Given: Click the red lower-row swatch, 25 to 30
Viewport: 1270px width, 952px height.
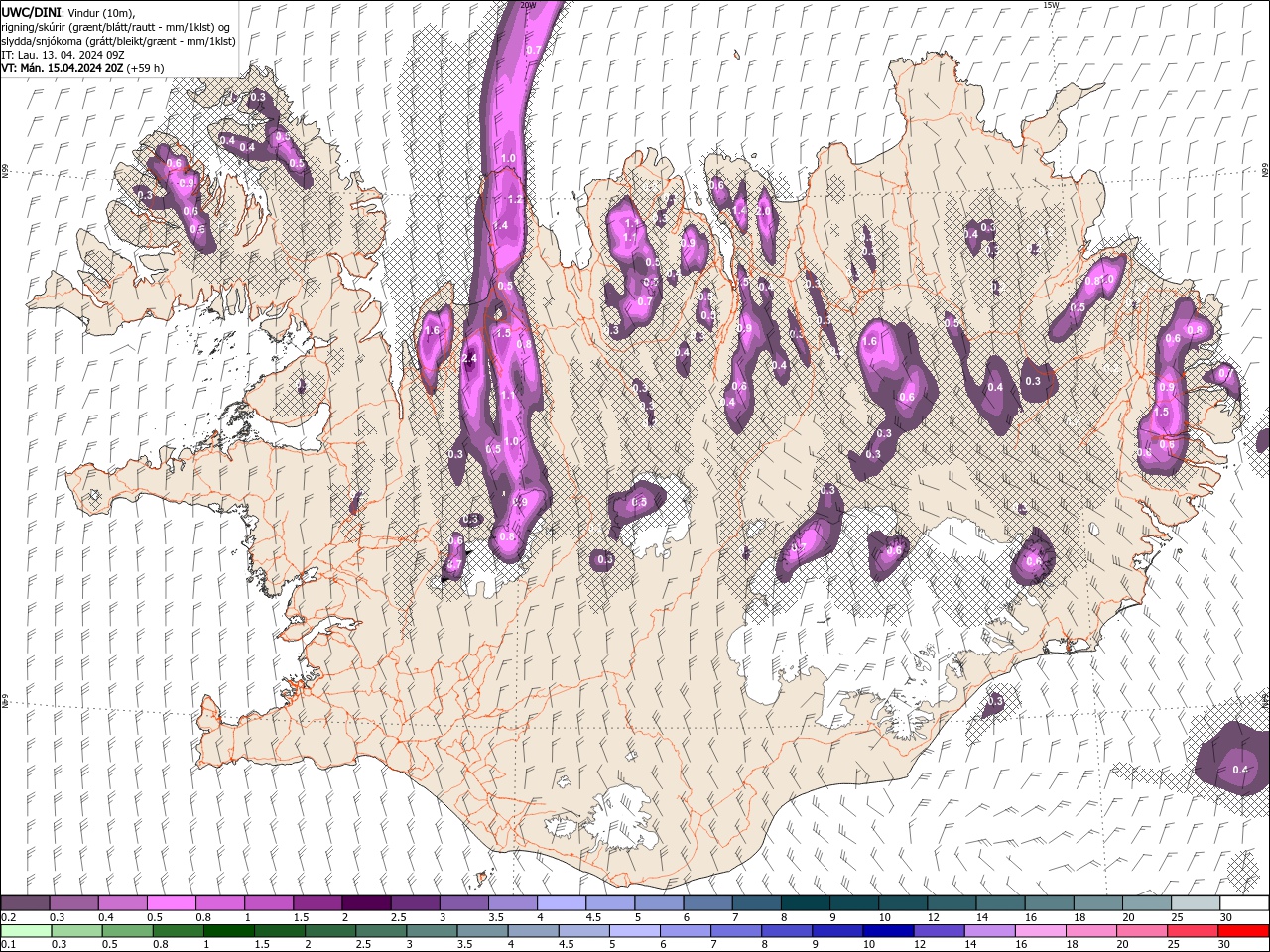Looking at the screenshot, I should tap(1191, 930).
